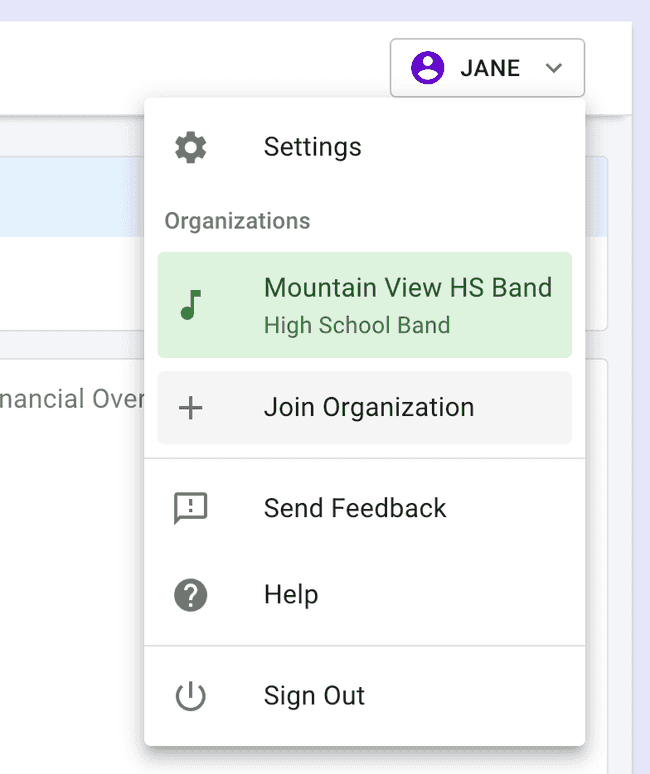
Task: Select Mountain View HS Band organization
Action: coord(407,288)
